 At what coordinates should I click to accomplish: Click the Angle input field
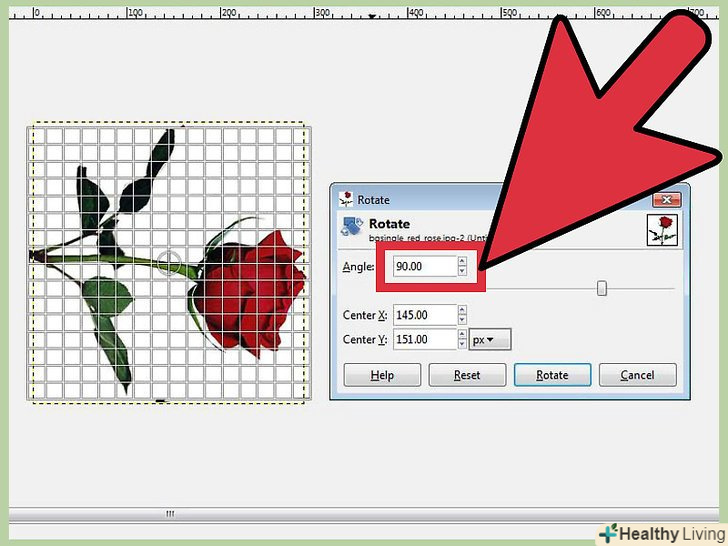pos(418,267)
